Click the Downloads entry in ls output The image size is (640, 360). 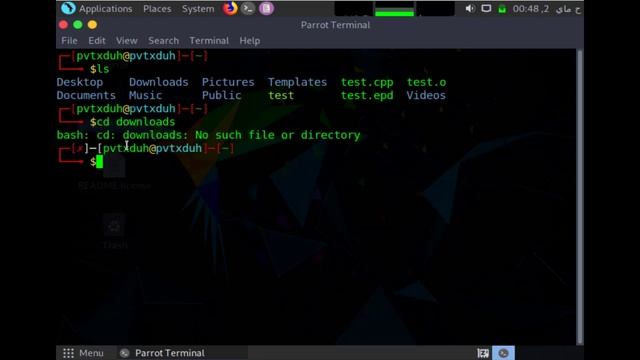(159, 82)
